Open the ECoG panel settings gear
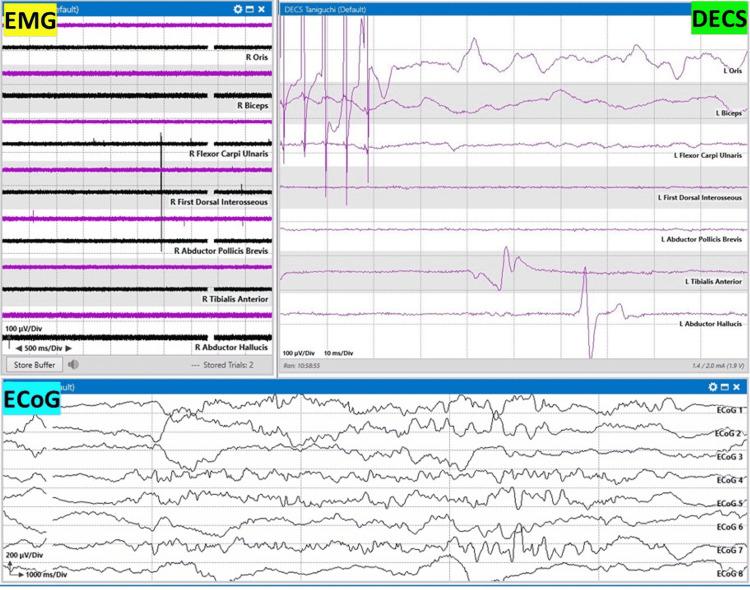Screen dimensions: 750x590 pos(713,387)
